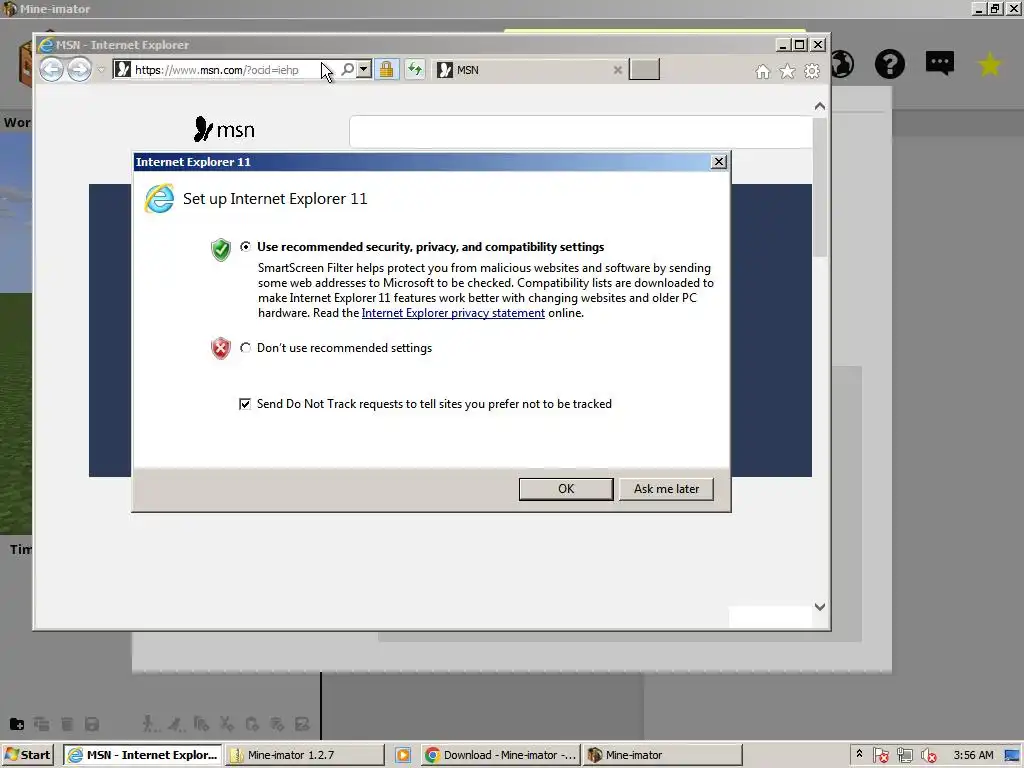Click the msn butterfly logo
This screenshot has height=768, width=1024.
[x=224, y=129]
